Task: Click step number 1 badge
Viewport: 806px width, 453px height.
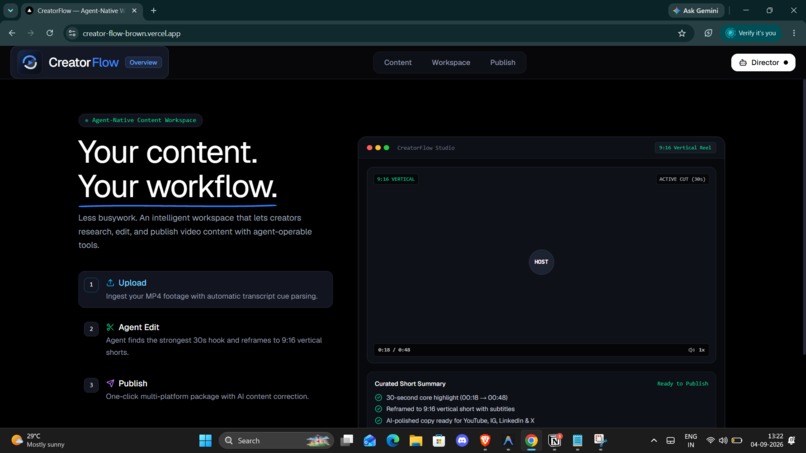Action: click(91, 284)
